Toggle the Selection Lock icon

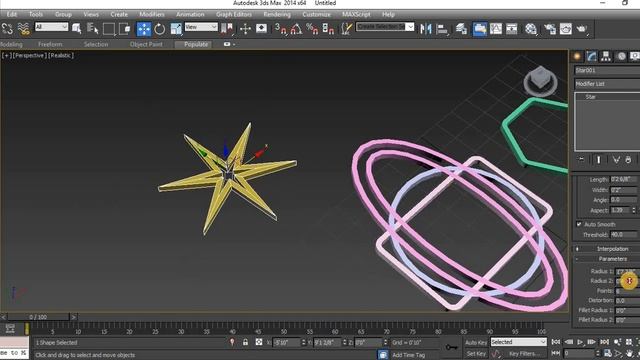point(245,342)
